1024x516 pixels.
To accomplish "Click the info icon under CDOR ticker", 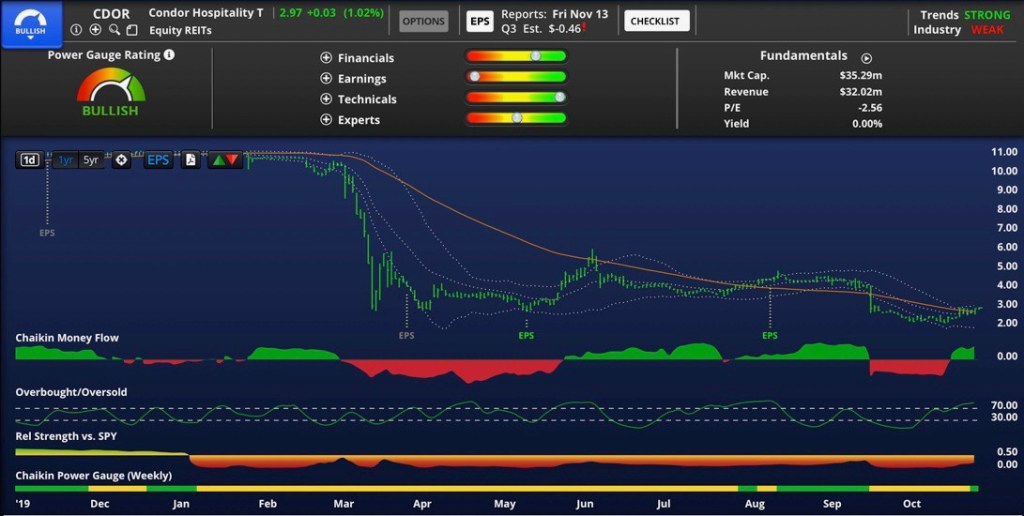I will (x=76, y=30).
